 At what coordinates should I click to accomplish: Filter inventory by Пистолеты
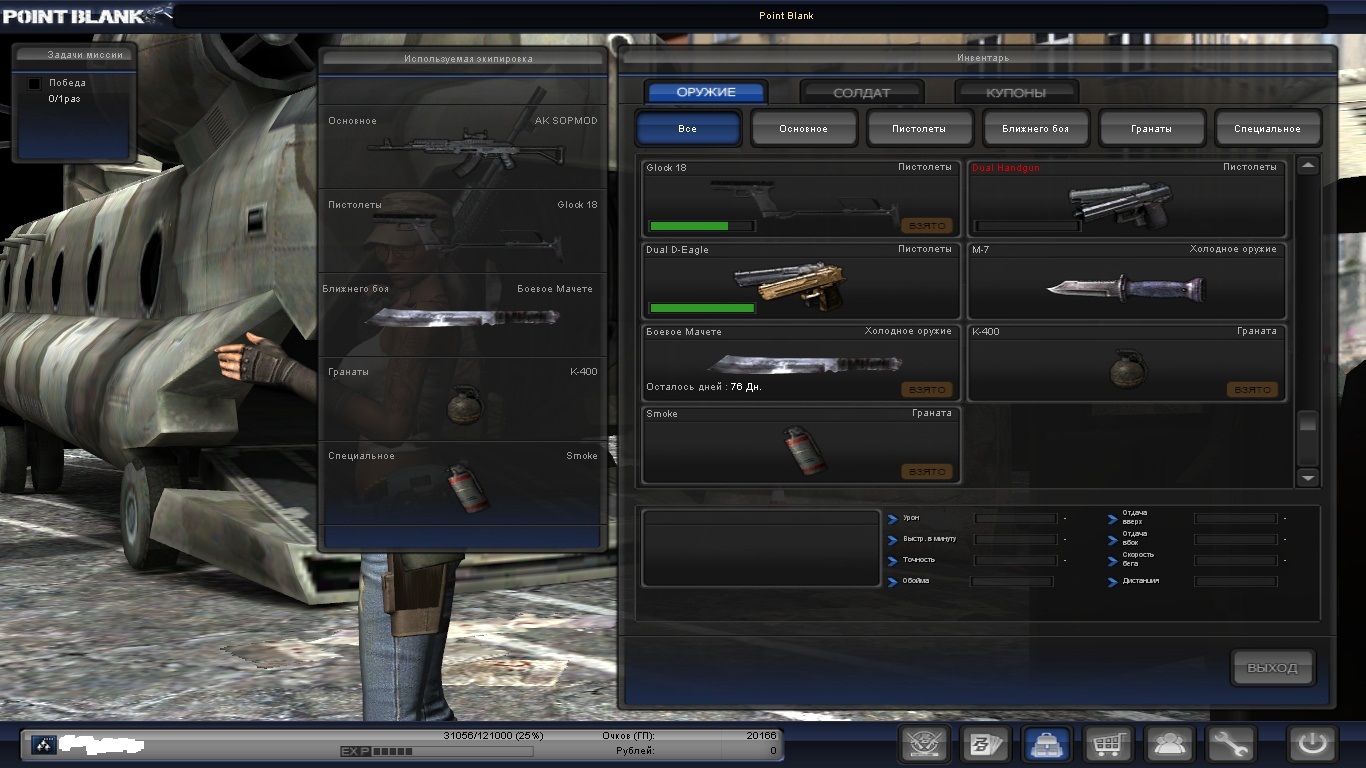920,129
